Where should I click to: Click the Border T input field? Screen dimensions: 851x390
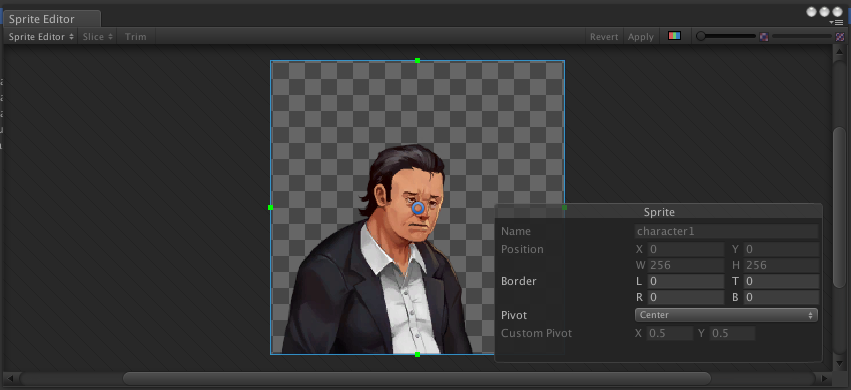click(x=781, y=282)
